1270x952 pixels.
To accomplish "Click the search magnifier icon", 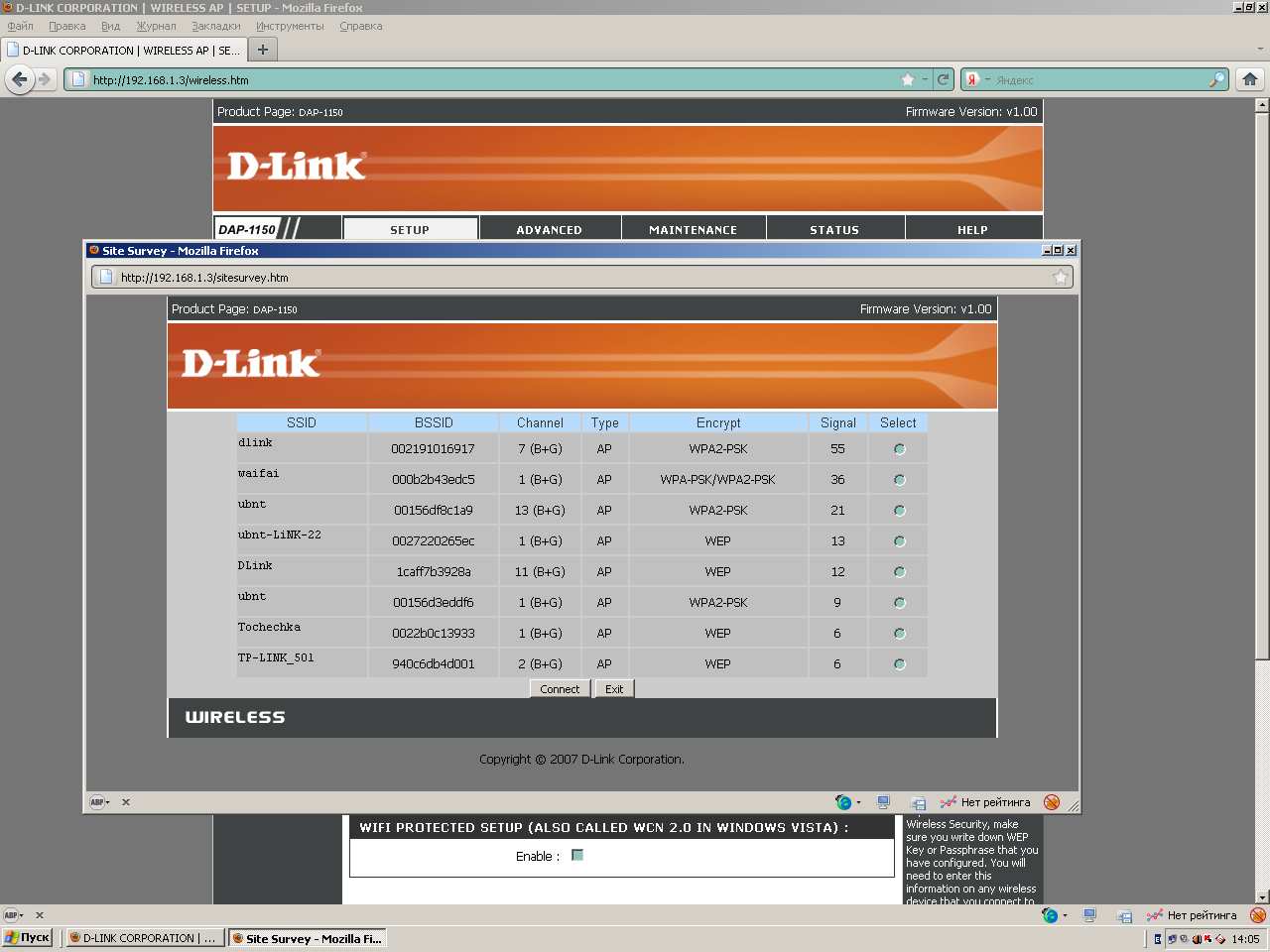I will [x=1217, y=79].
